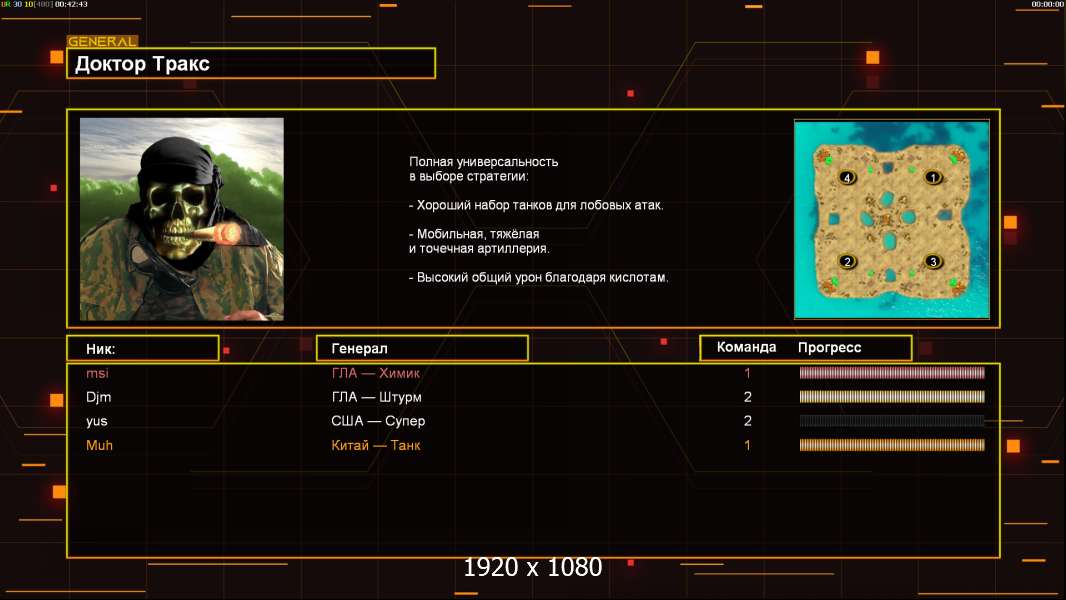Viewport: 1066px width, 600px height.
Task: Click team number of yus row
Action: (x=747, y=421)
